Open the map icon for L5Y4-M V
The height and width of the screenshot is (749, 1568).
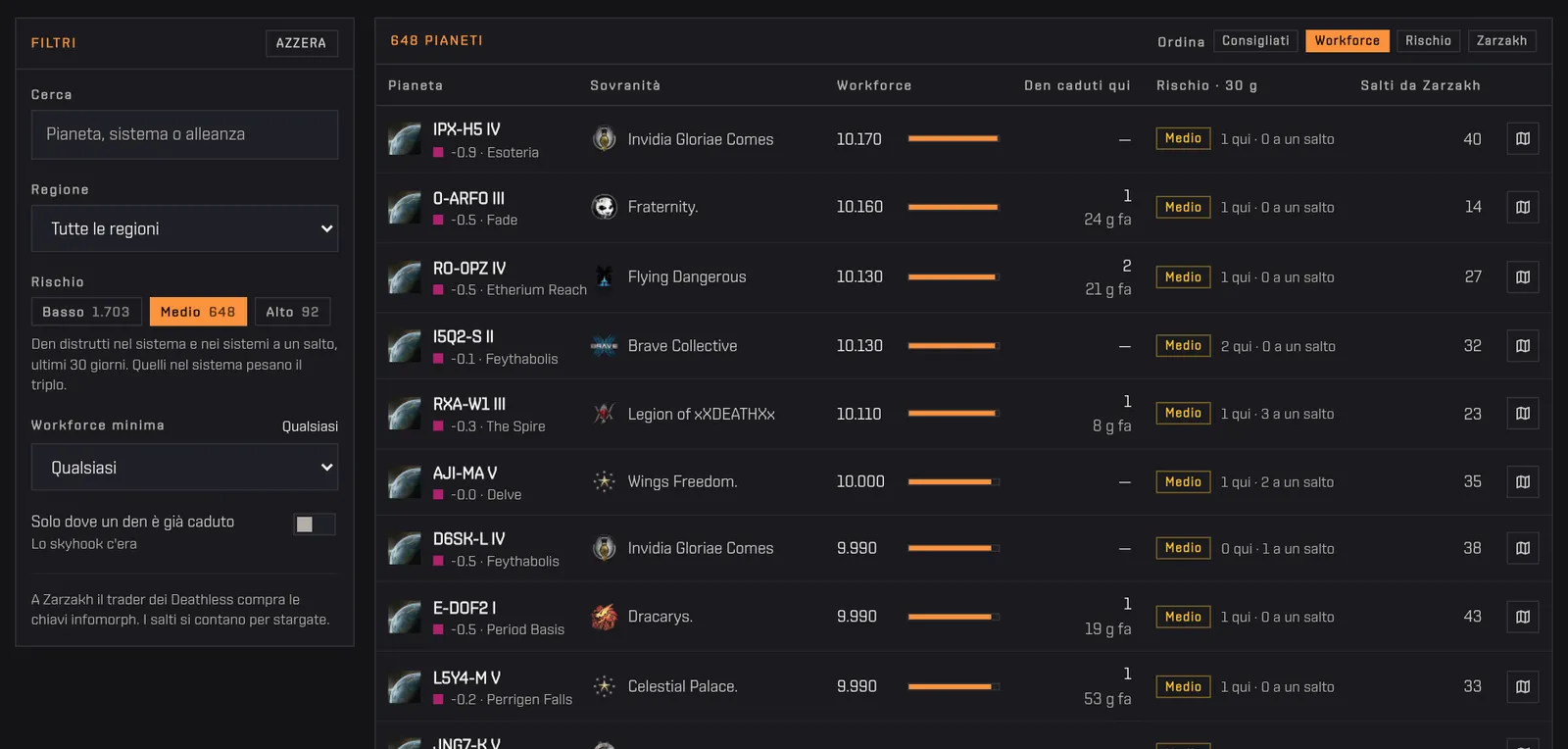point(1522,686)
